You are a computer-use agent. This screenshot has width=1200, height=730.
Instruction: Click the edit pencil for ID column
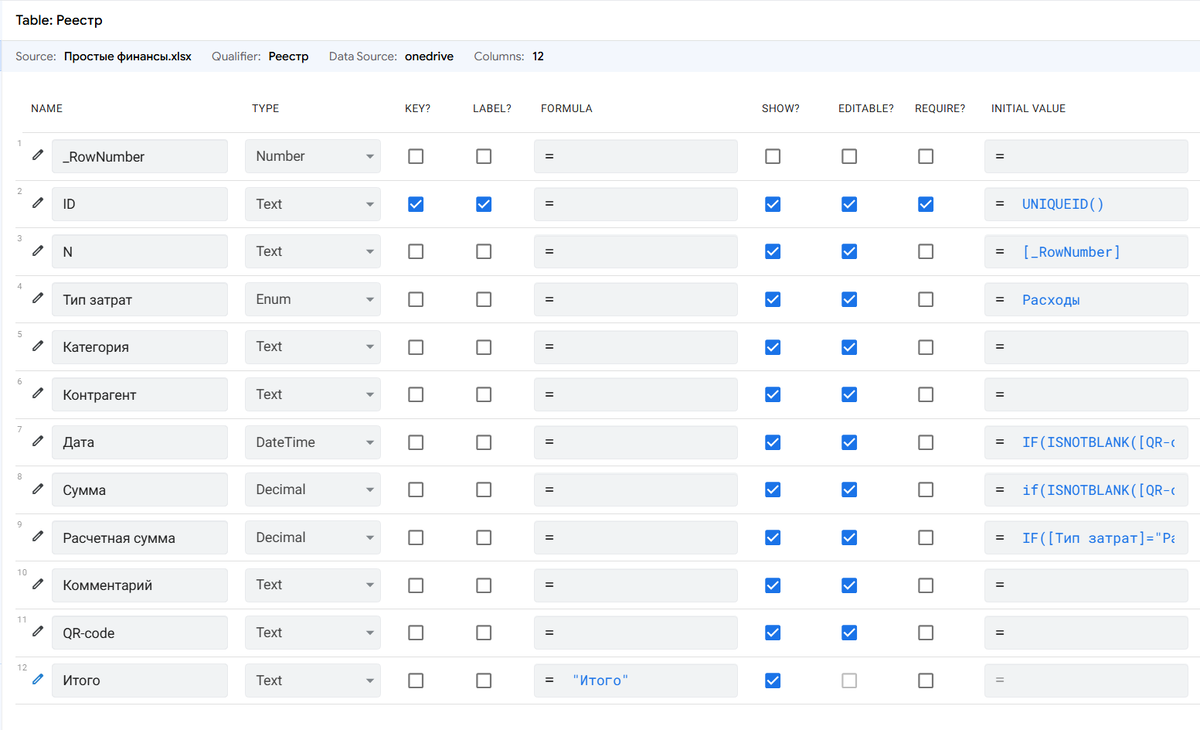coord(37,203)
